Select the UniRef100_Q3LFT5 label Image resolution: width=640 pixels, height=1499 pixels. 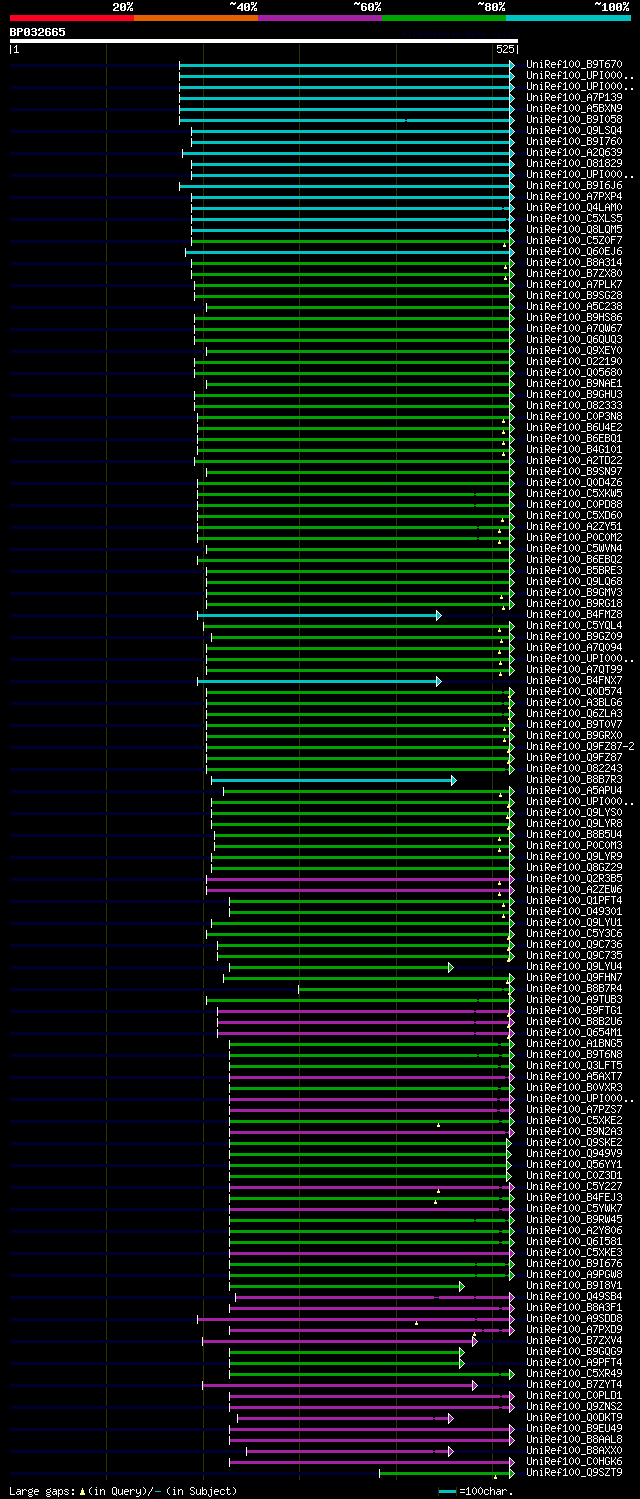pos(575,1066)
